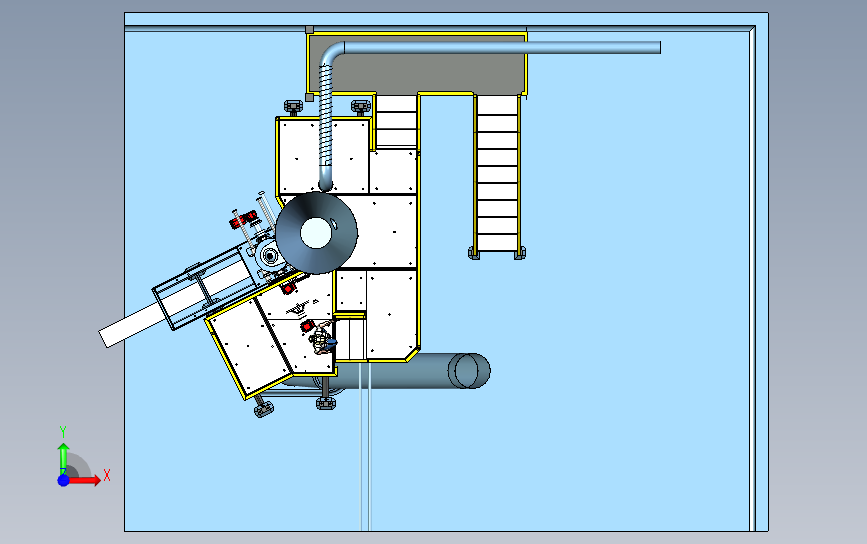Click the blue Z axis ball of the triad

tap(64, 480)
